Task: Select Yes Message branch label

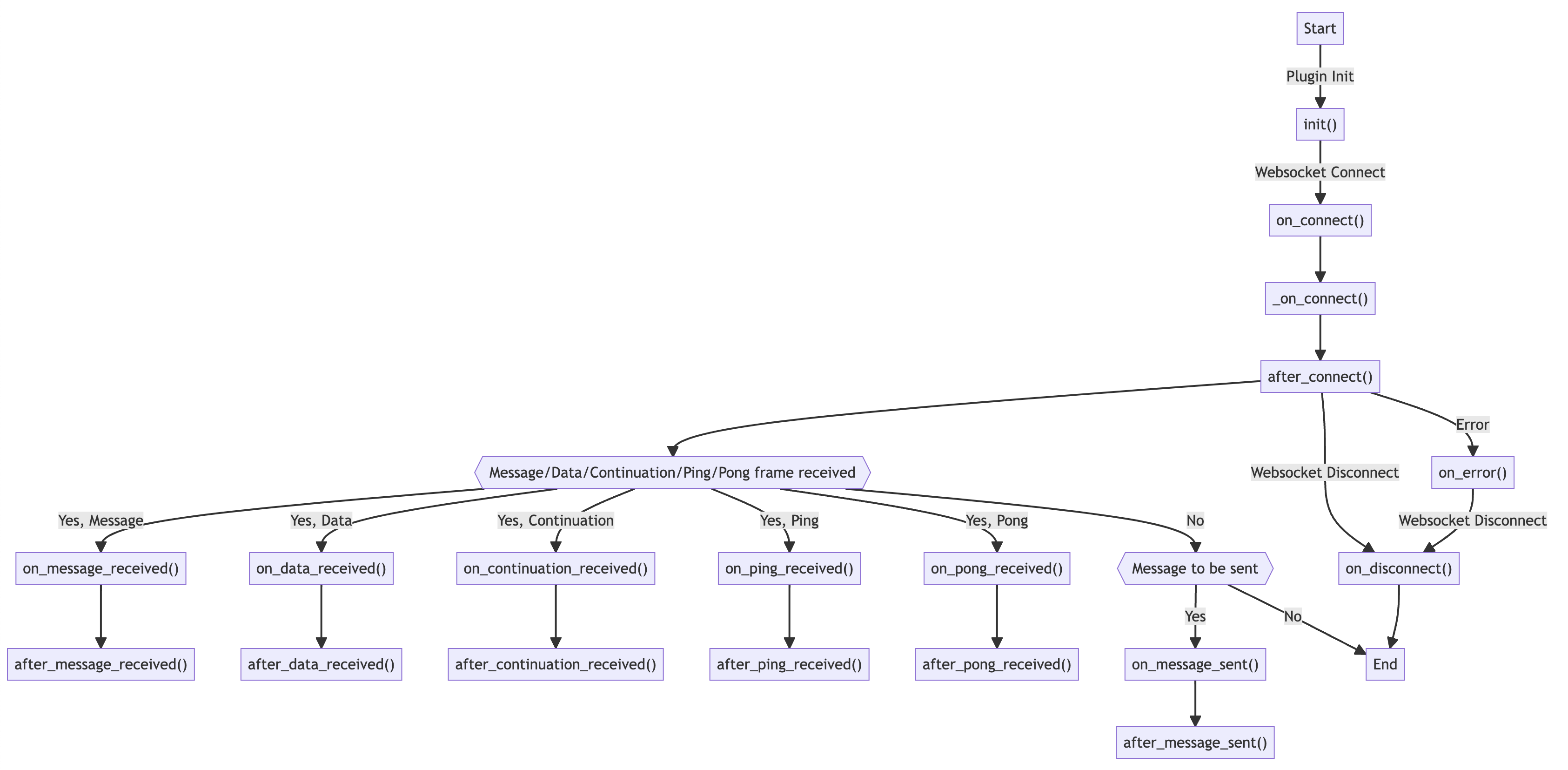Action: click(106, 511)
